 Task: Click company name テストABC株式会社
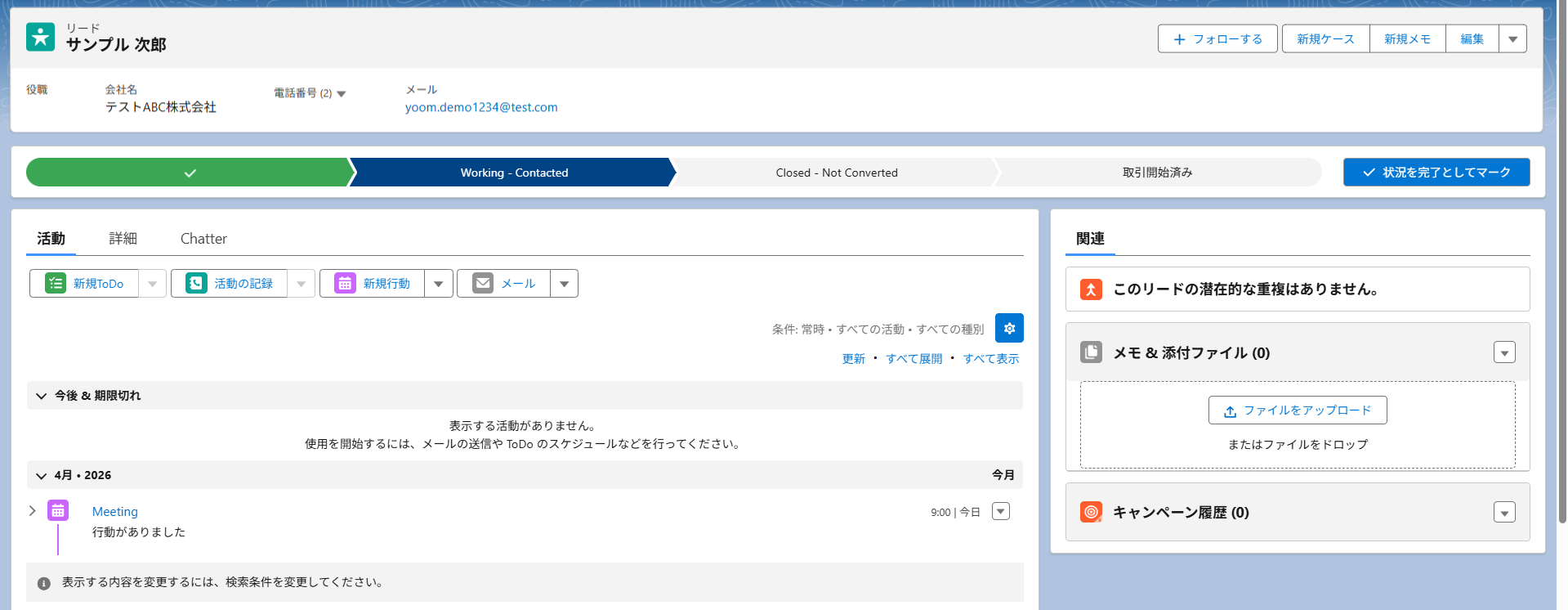pos(161,107)
